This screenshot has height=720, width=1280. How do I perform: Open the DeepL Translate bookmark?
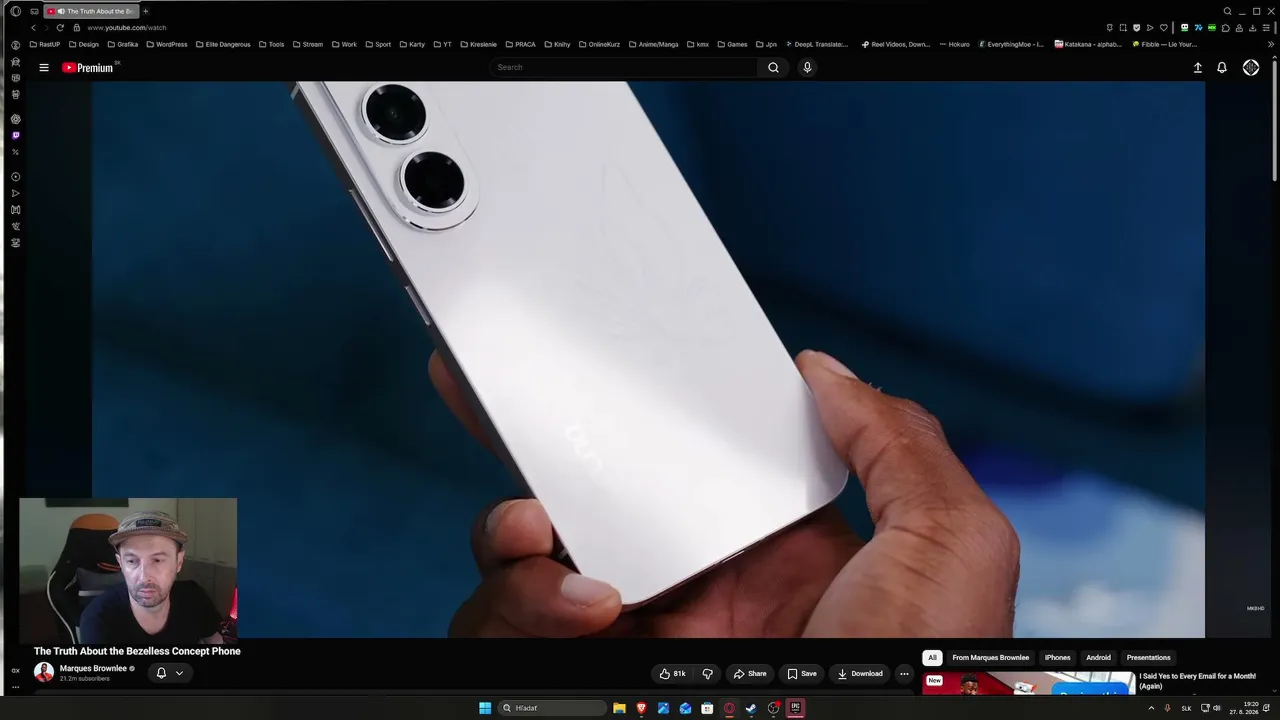[x=817, y=44]
